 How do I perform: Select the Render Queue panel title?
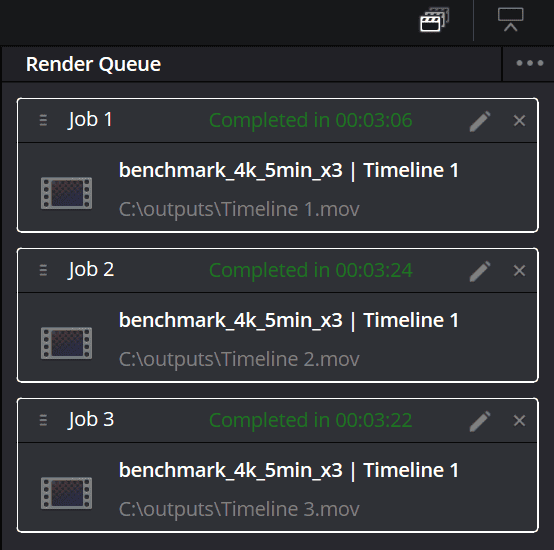click(93, 64)
